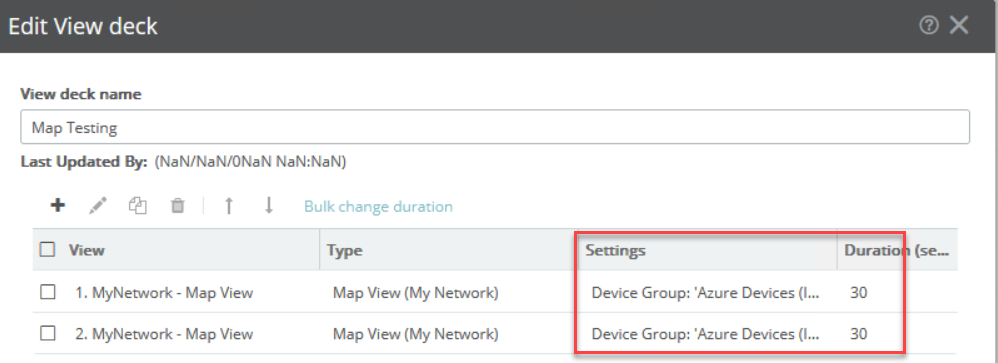Toggle the select-all checkbox in the table header
The height and width of the screenshot is (363, 998).
point(48,250)
